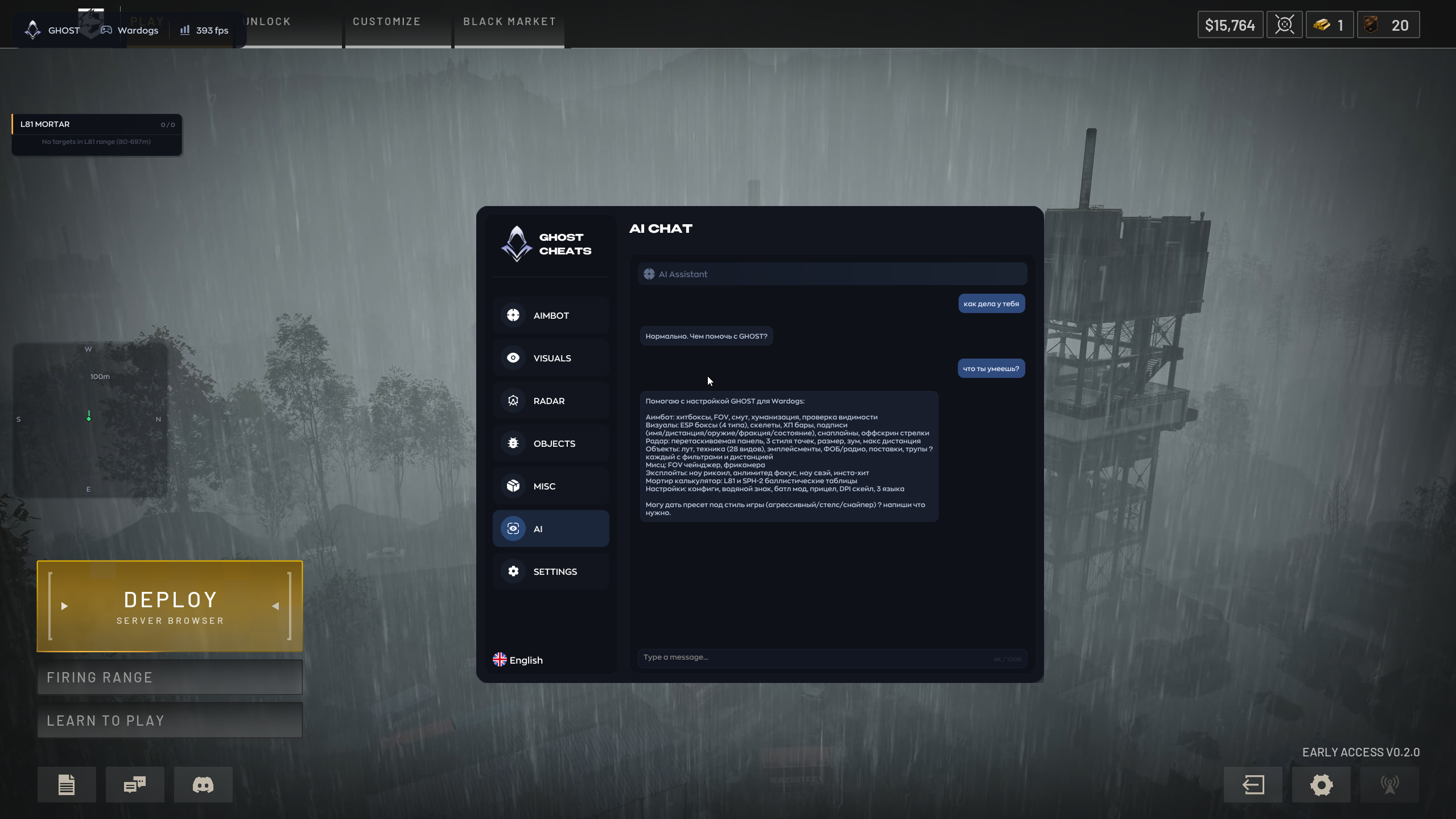The height and width of the screenshot is (819, 1456).
Task: Click the 'как дела у тебя' message bubble
Action: [991, 303]
